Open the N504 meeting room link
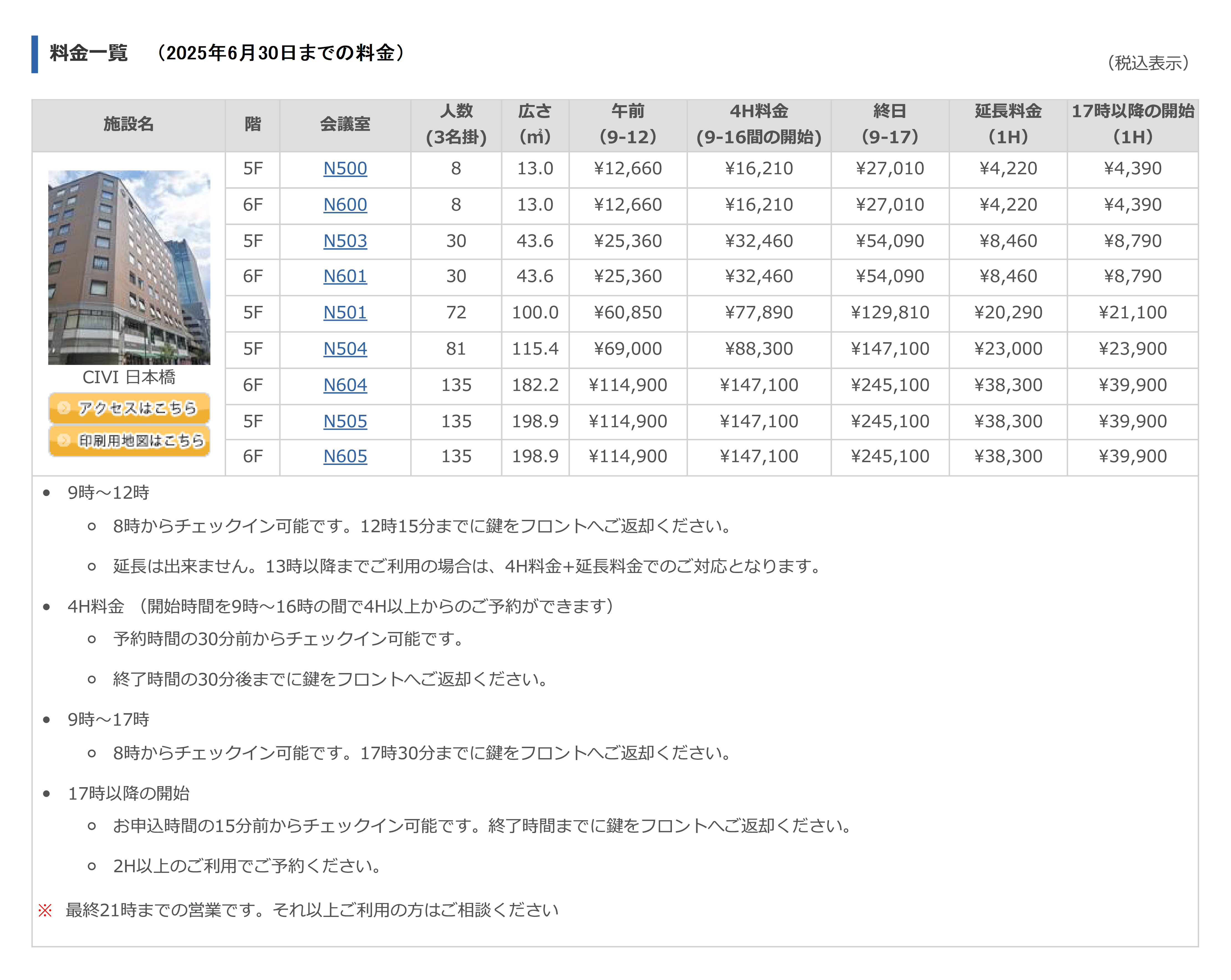The height and width of the screenshot is (980, 1231). click(x=345, y=349)
